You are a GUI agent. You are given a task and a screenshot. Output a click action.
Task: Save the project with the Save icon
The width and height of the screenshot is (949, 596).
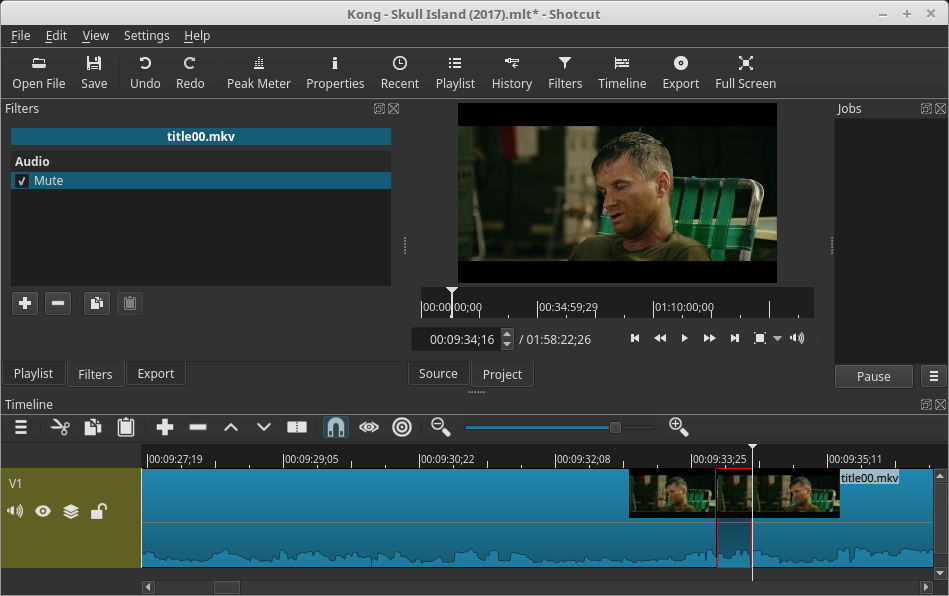94,73
